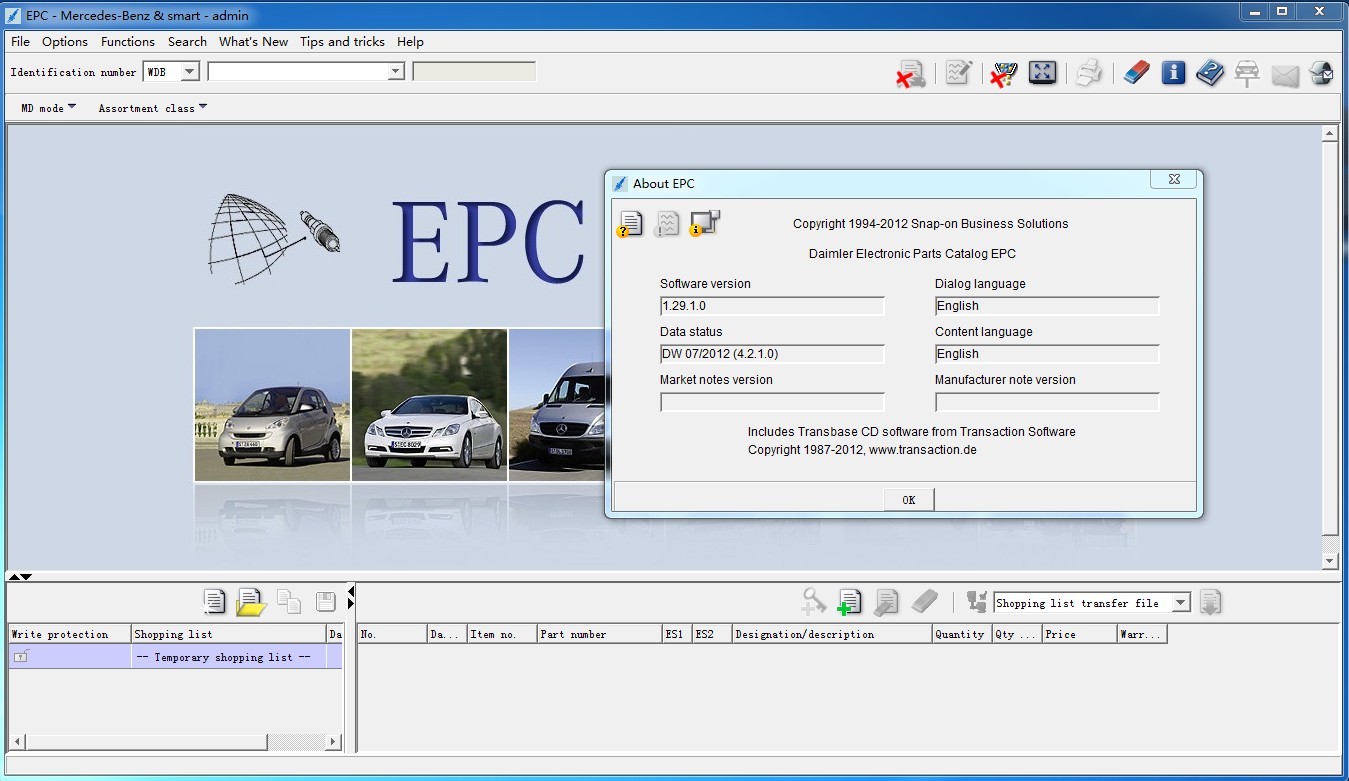The image size is (1349, 781).
Task: Click the car on lift icon
Action: [x=1247, y=74]
